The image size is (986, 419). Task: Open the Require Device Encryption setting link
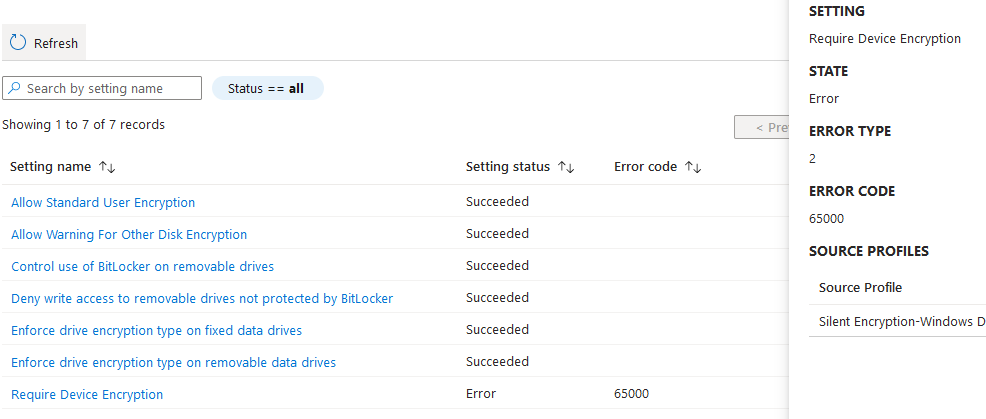[87, 395]
